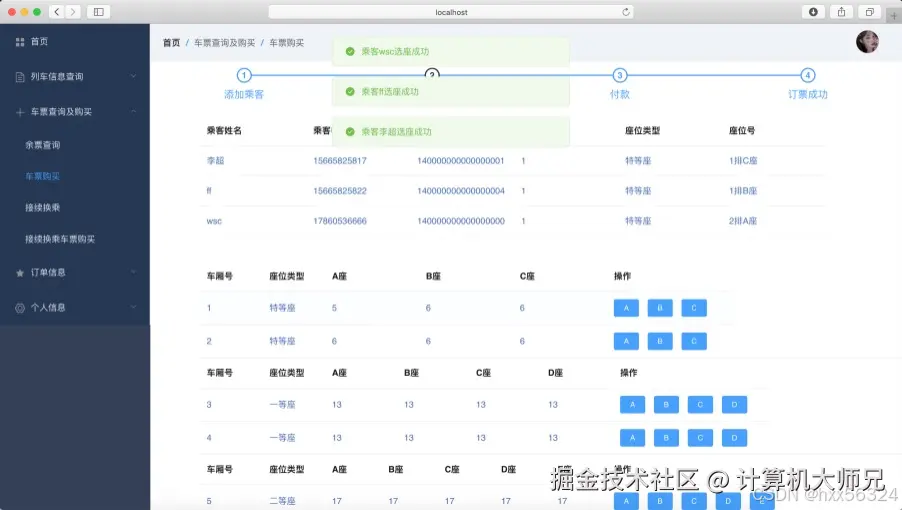
Task: Reload the page via address bar icon
Action: 626,12
